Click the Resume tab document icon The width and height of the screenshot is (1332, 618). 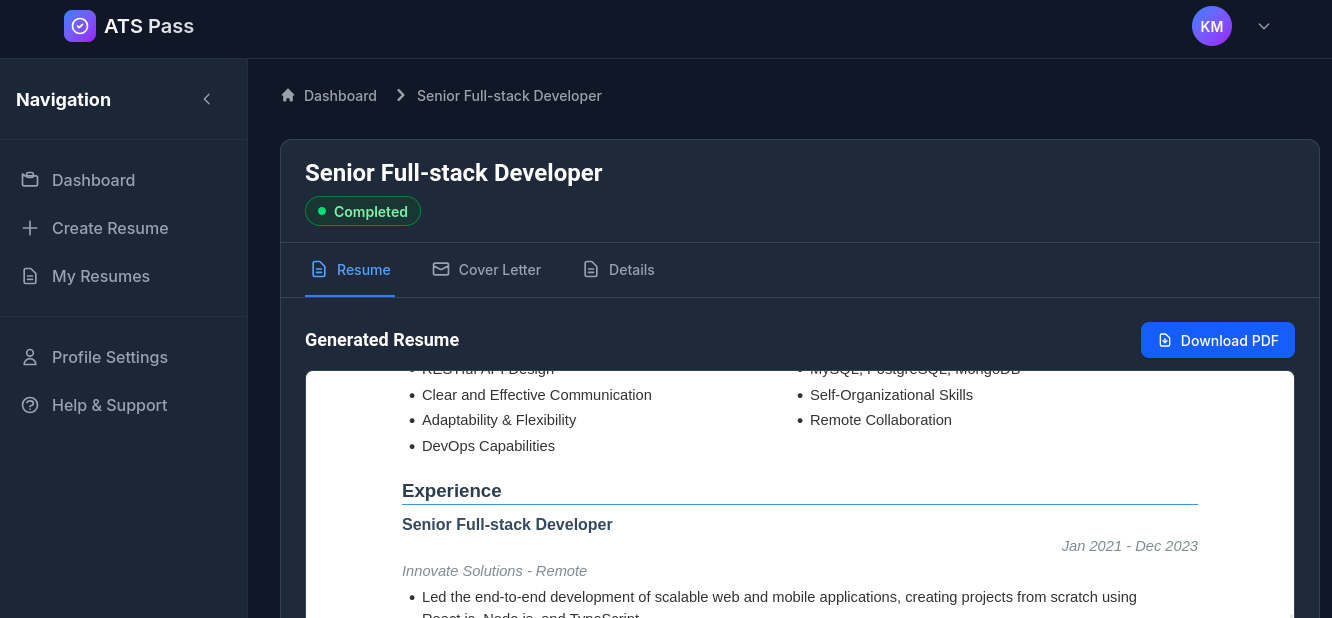(319, 269)
